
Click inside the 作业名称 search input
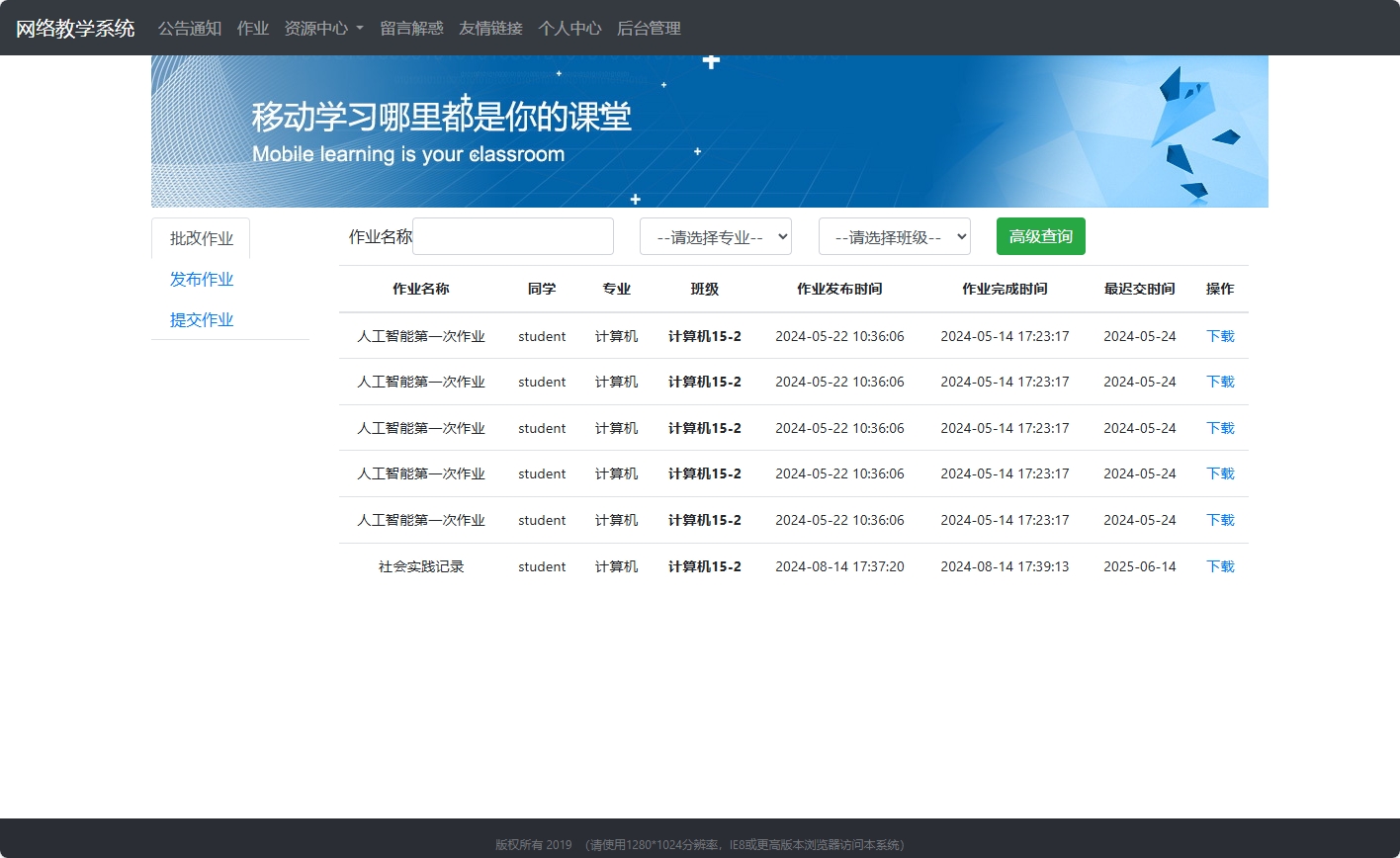(512, 236)
